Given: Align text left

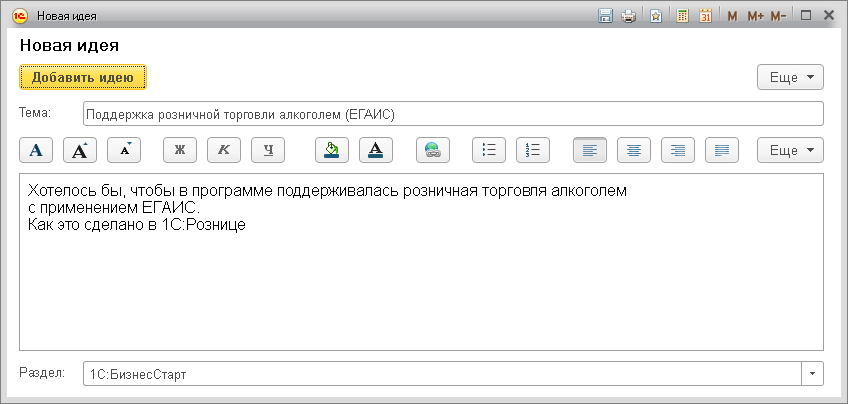Looking at the screenshot, I should (589, 150).
